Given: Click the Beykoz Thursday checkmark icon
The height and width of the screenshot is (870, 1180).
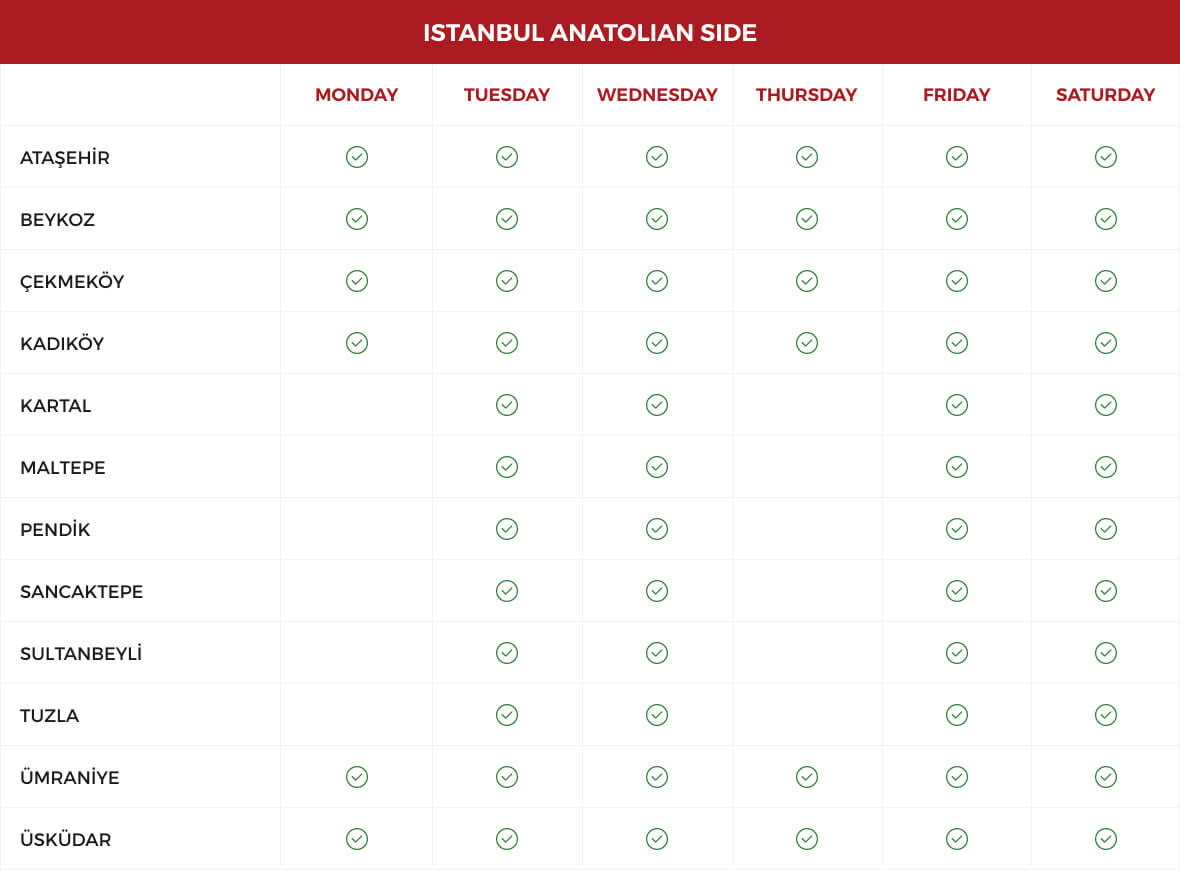Looking at the screenshot, I should pos(807,219).
